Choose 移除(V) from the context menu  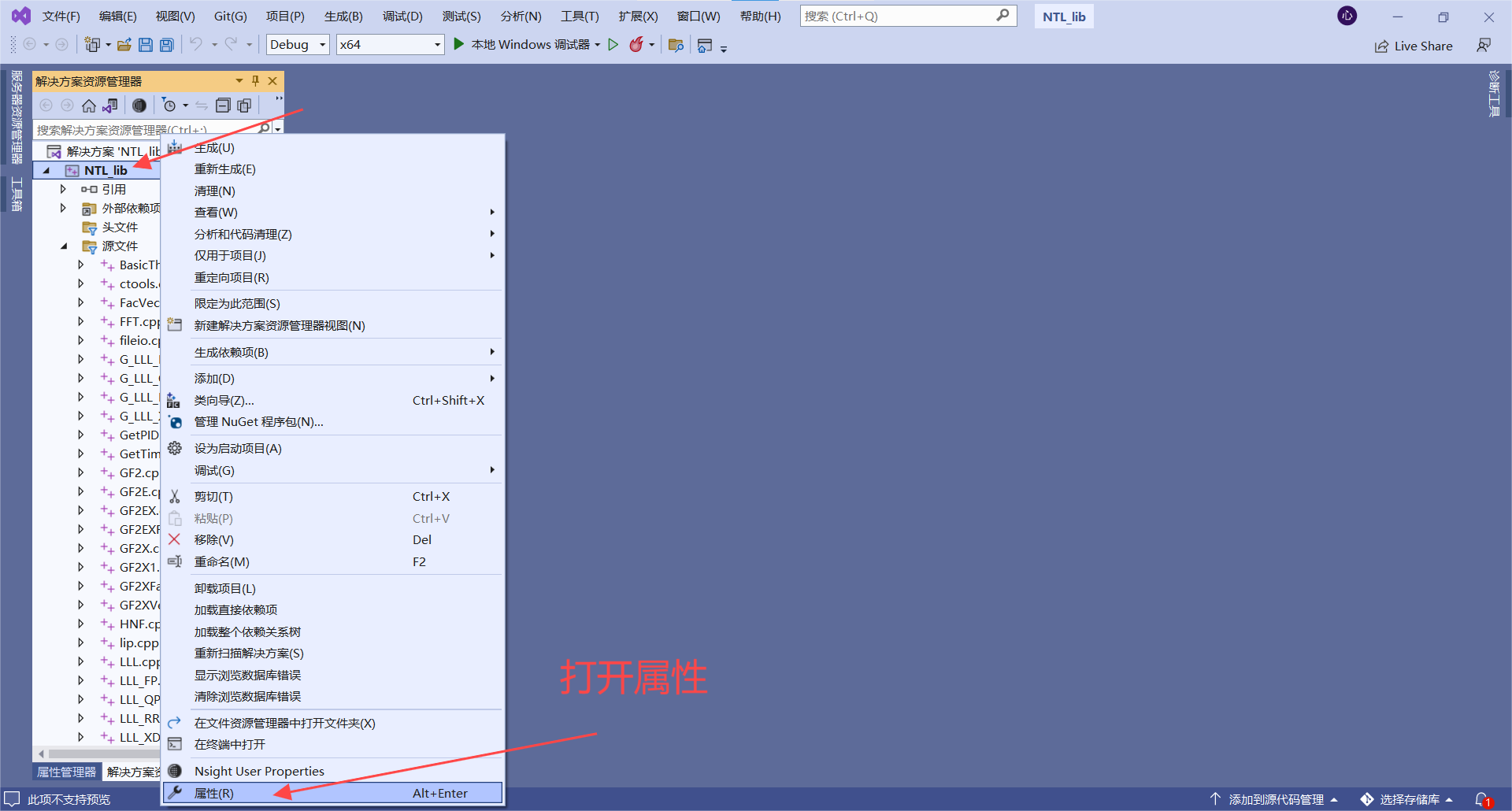click(332, 540)
